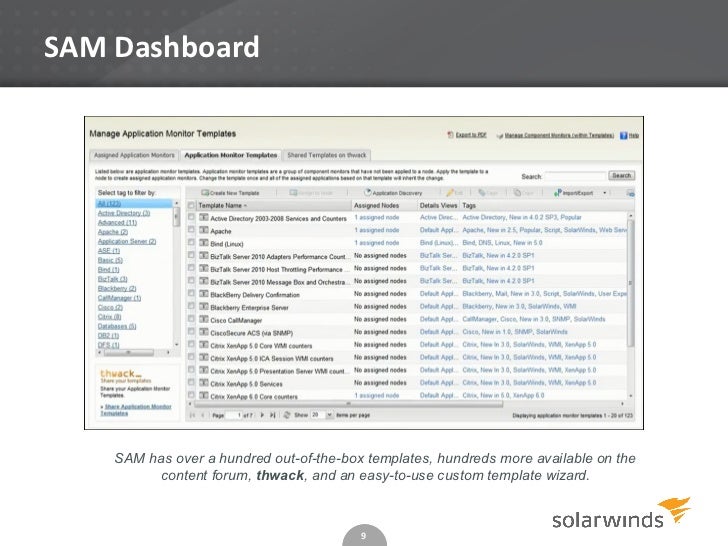Click the Assigned Nodes column header

[384, 205]
